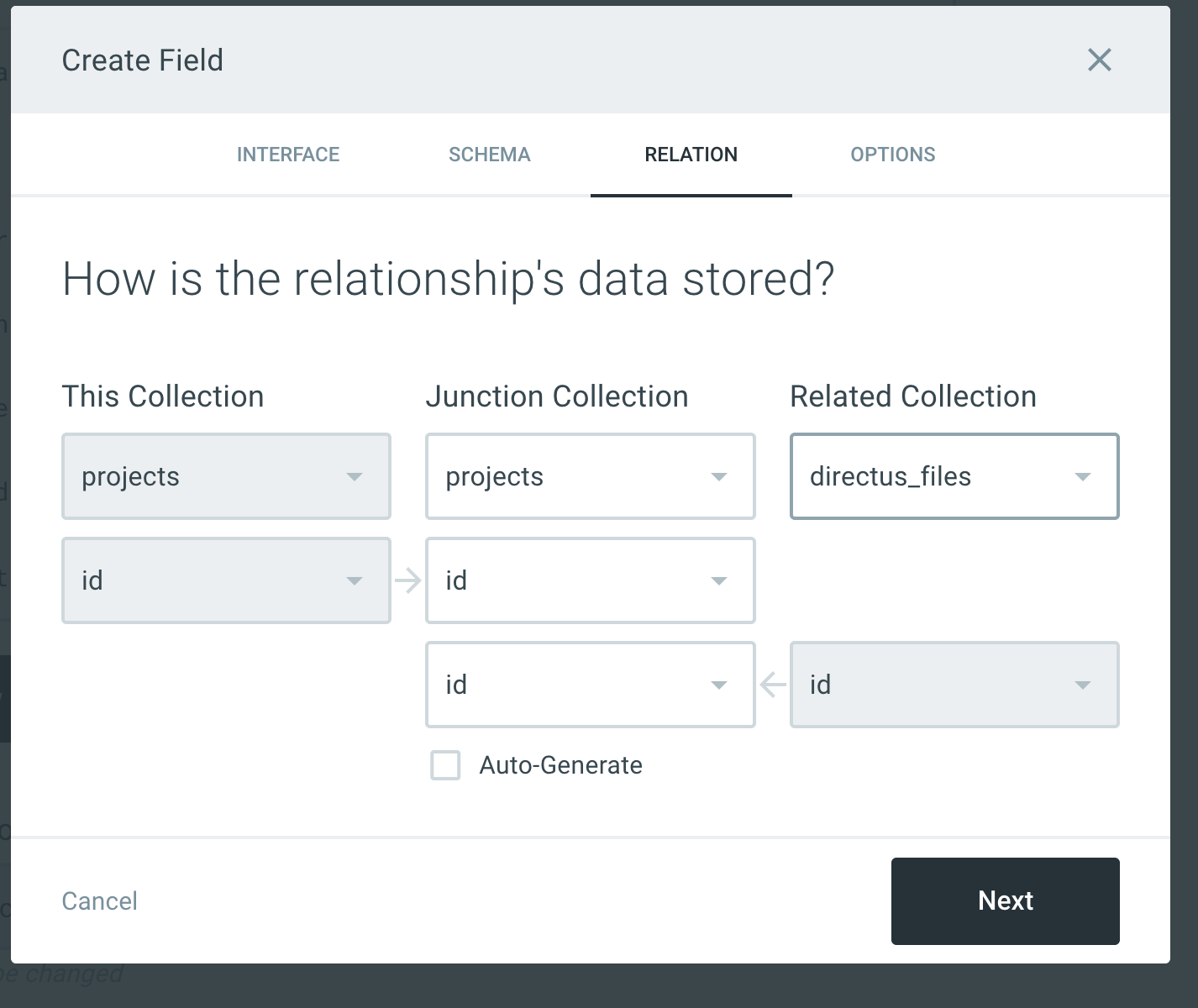This screenshot has width=1198, height=1008.
Task: Open the Junction Collection projects dropdown
Action: (590, 476)
